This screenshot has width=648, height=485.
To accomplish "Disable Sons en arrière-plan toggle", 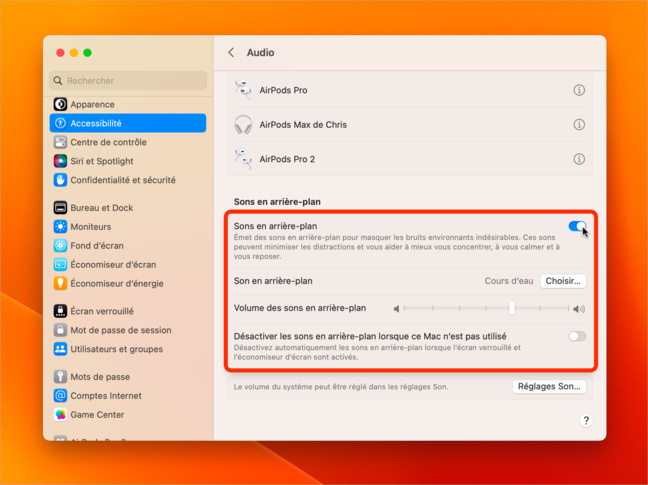I will (577, 226).
